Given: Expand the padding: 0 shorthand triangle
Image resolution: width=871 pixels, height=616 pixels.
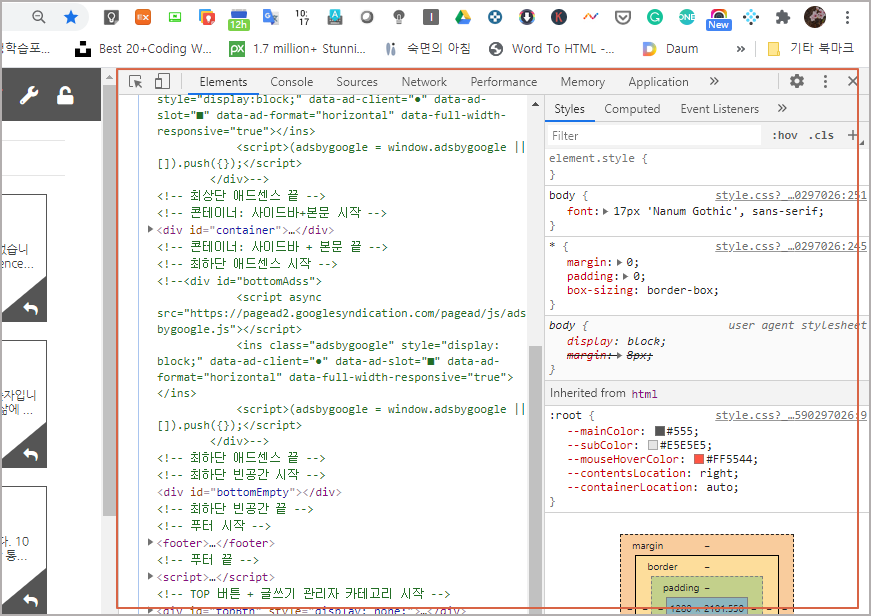Looking at the screenshot, I should tap(625, 276).
